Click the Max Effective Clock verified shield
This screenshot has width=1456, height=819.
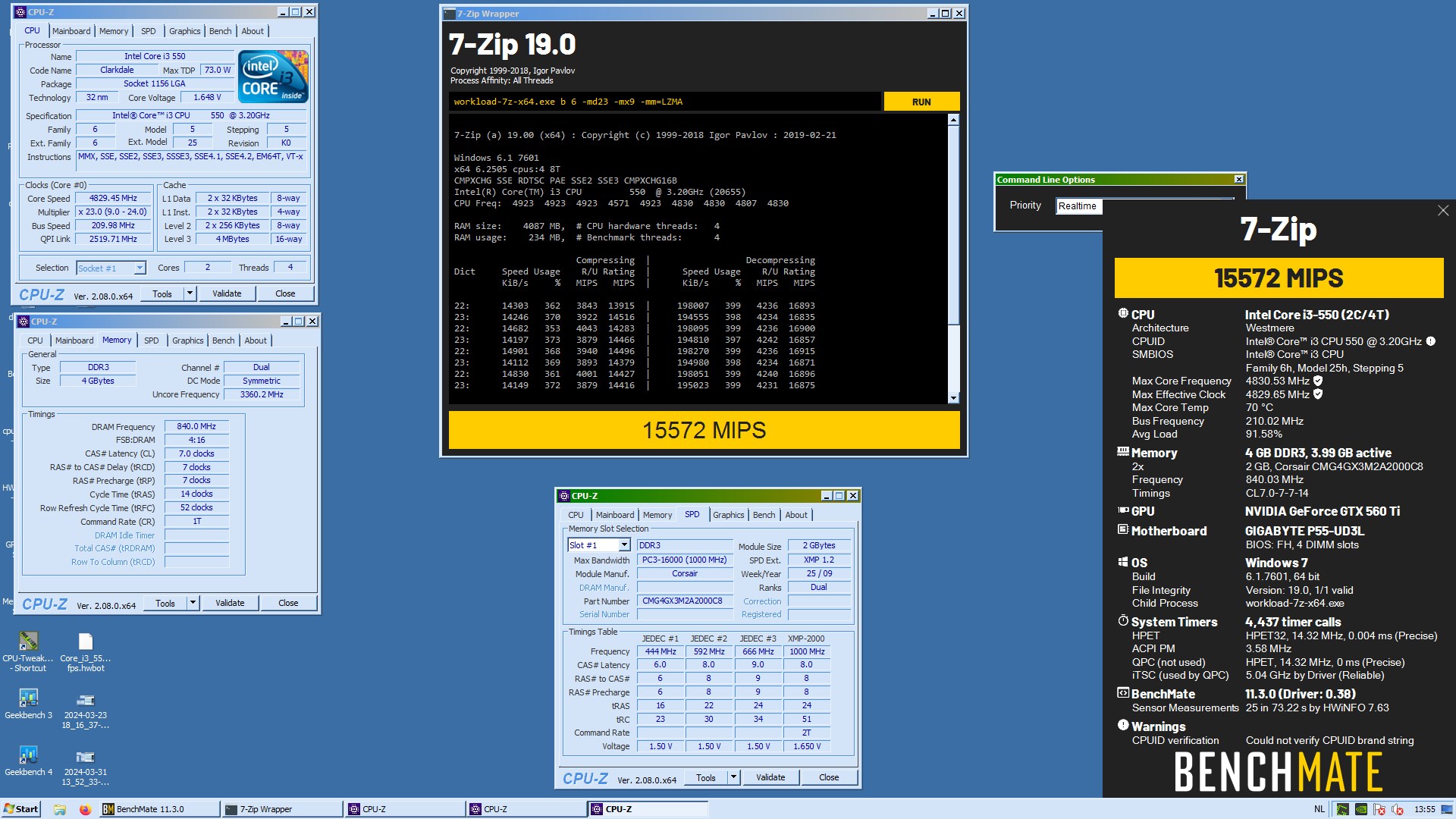(1318, 394)
